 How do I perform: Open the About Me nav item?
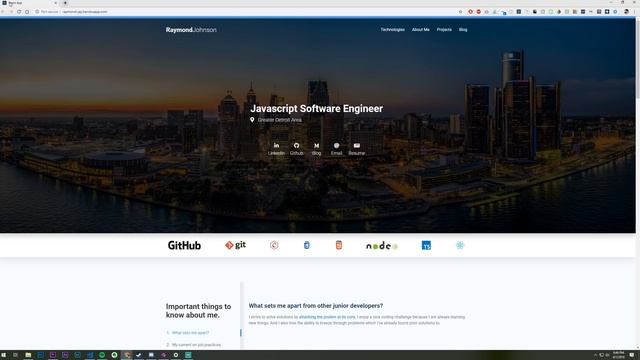point(420,30)
